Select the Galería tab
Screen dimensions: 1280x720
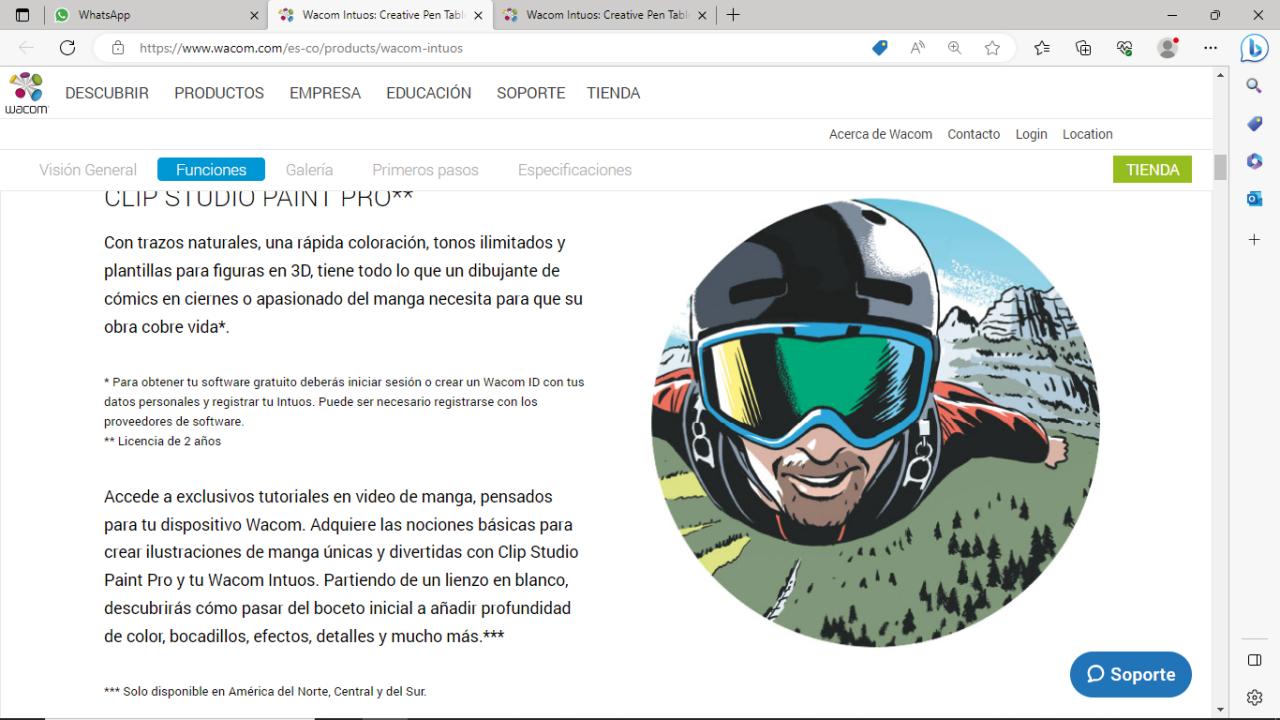[309, 170]
